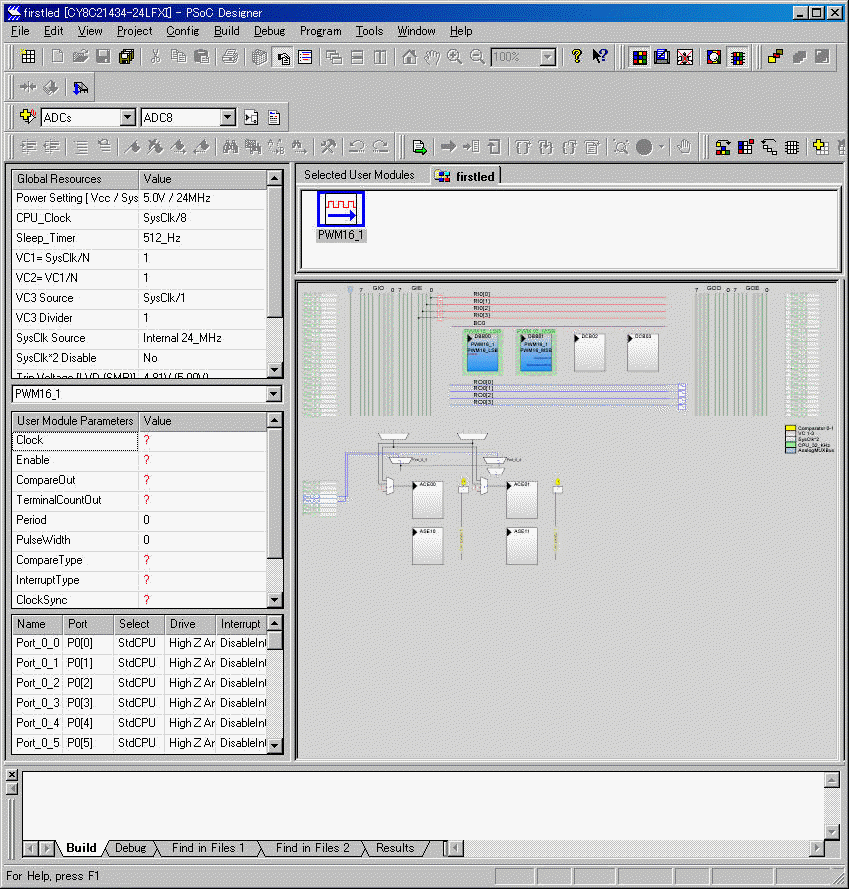Click the module place icon right of ADC8

(251, 117)
